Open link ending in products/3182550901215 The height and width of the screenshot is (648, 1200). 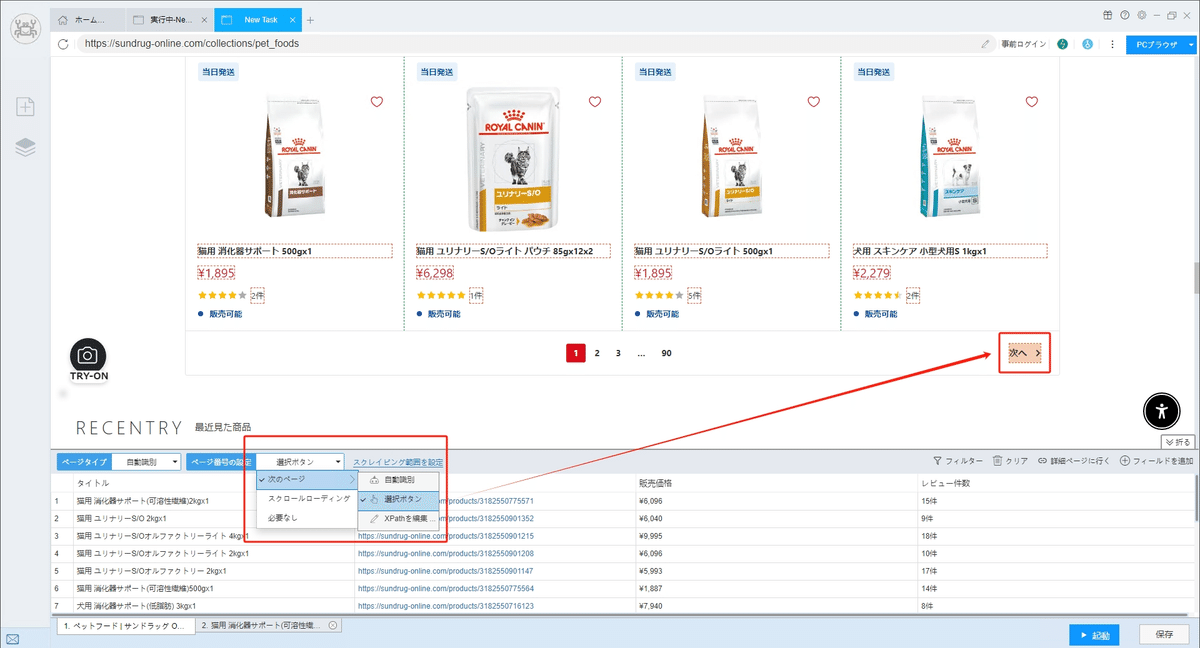(x=446, y=536)
